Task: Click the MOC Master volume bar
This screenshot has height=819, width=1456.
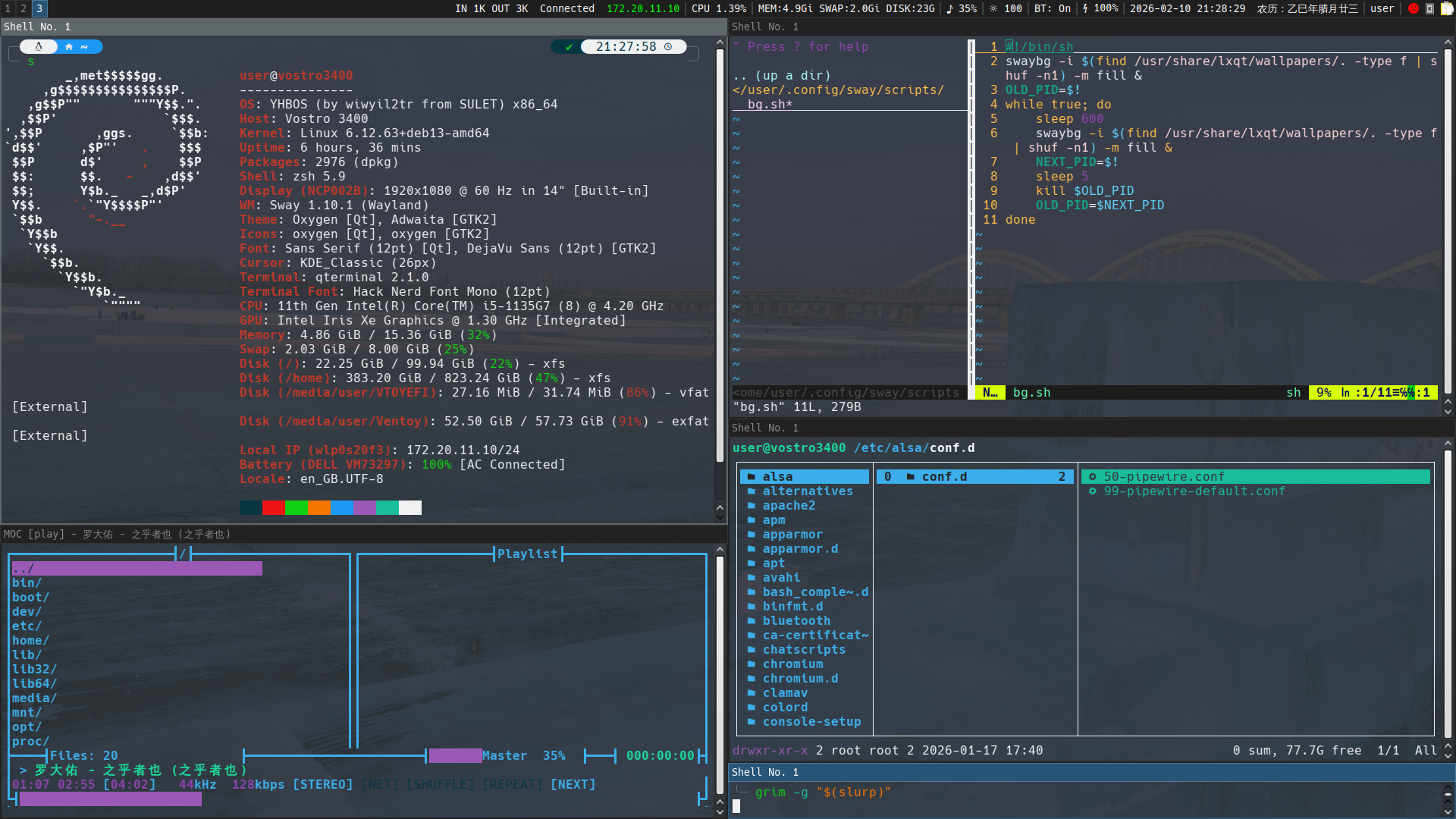Action: [x=455, y=756]
